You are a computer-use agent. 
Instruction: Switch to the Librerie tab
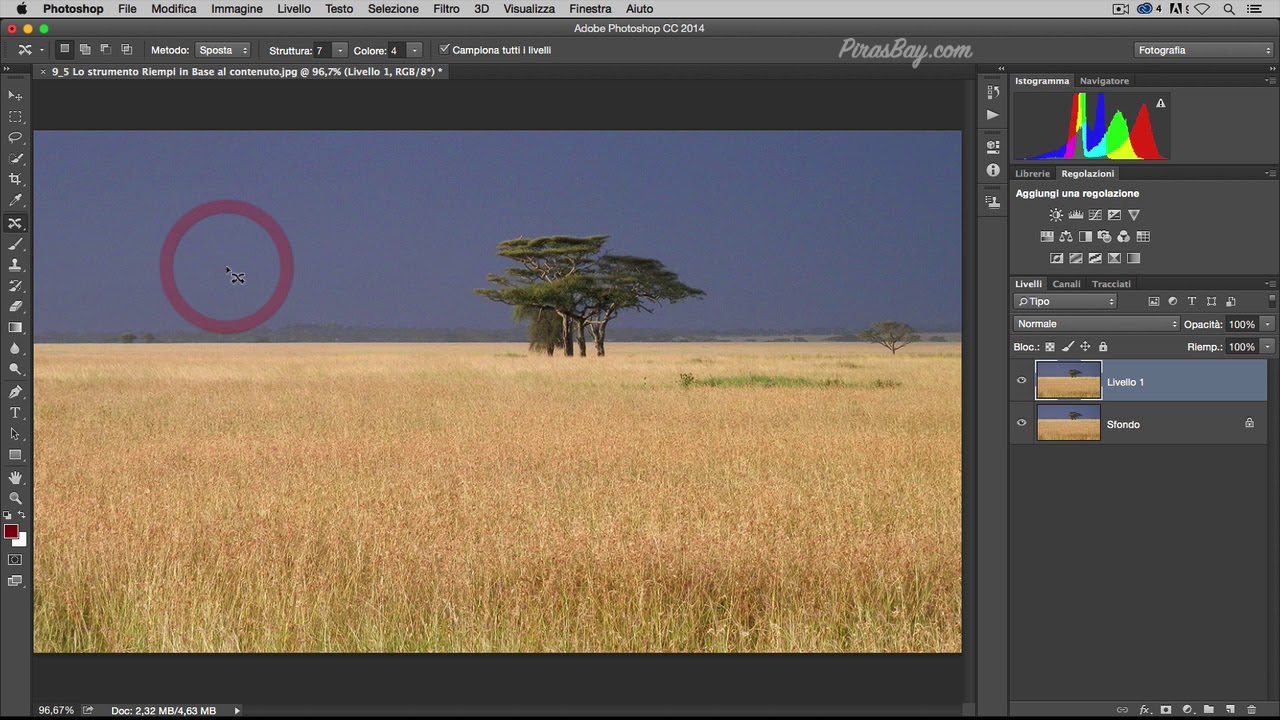click(x=1032, y=174)
